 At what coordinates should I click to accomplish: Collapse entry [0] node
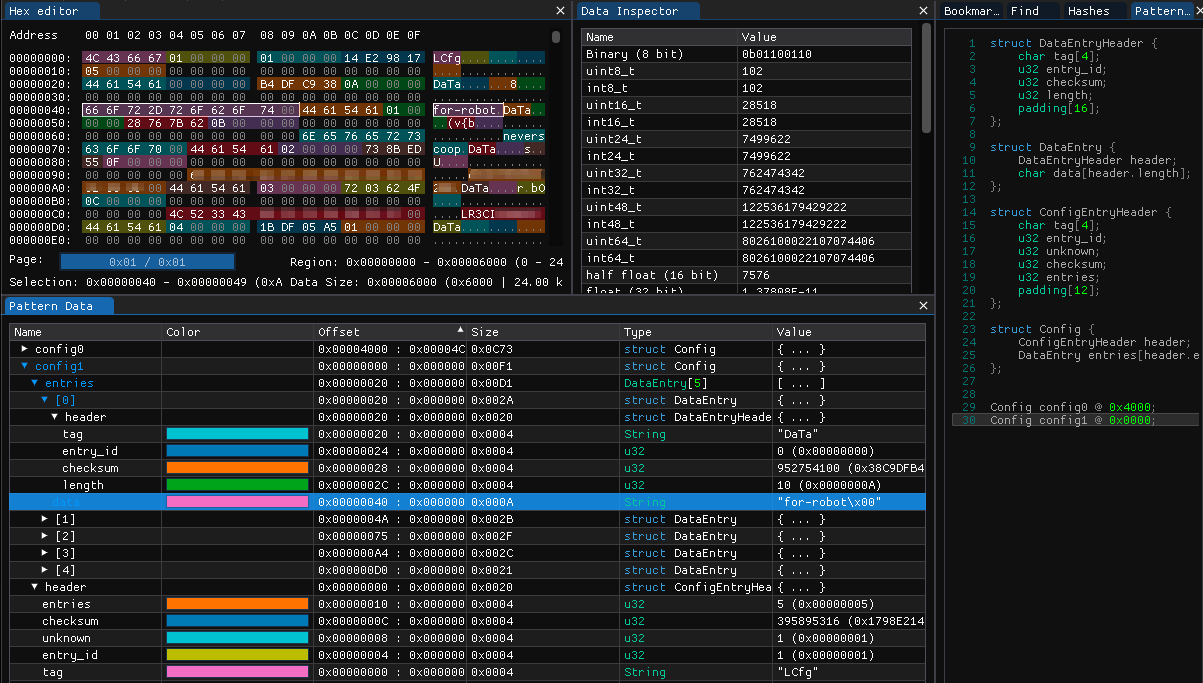click(x=45, y=400)
